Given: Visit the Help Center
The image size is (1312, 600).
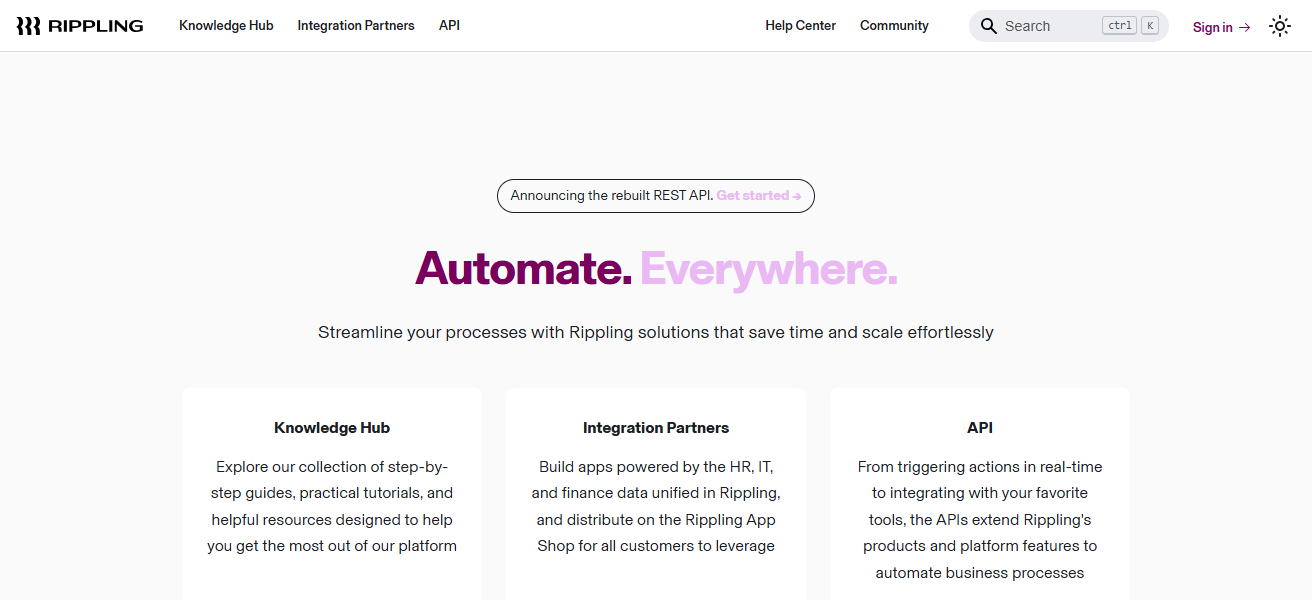Looking at the screenshot, I should point(800,25).
